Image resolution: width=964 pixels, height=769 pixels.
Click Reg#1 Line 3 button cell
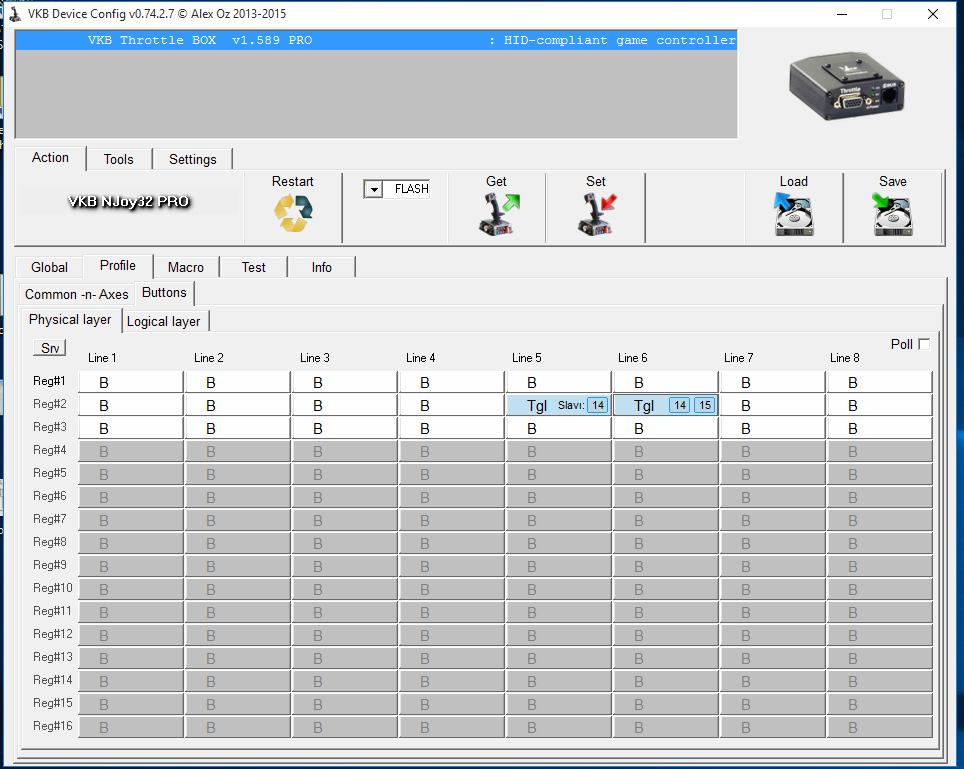344,382
